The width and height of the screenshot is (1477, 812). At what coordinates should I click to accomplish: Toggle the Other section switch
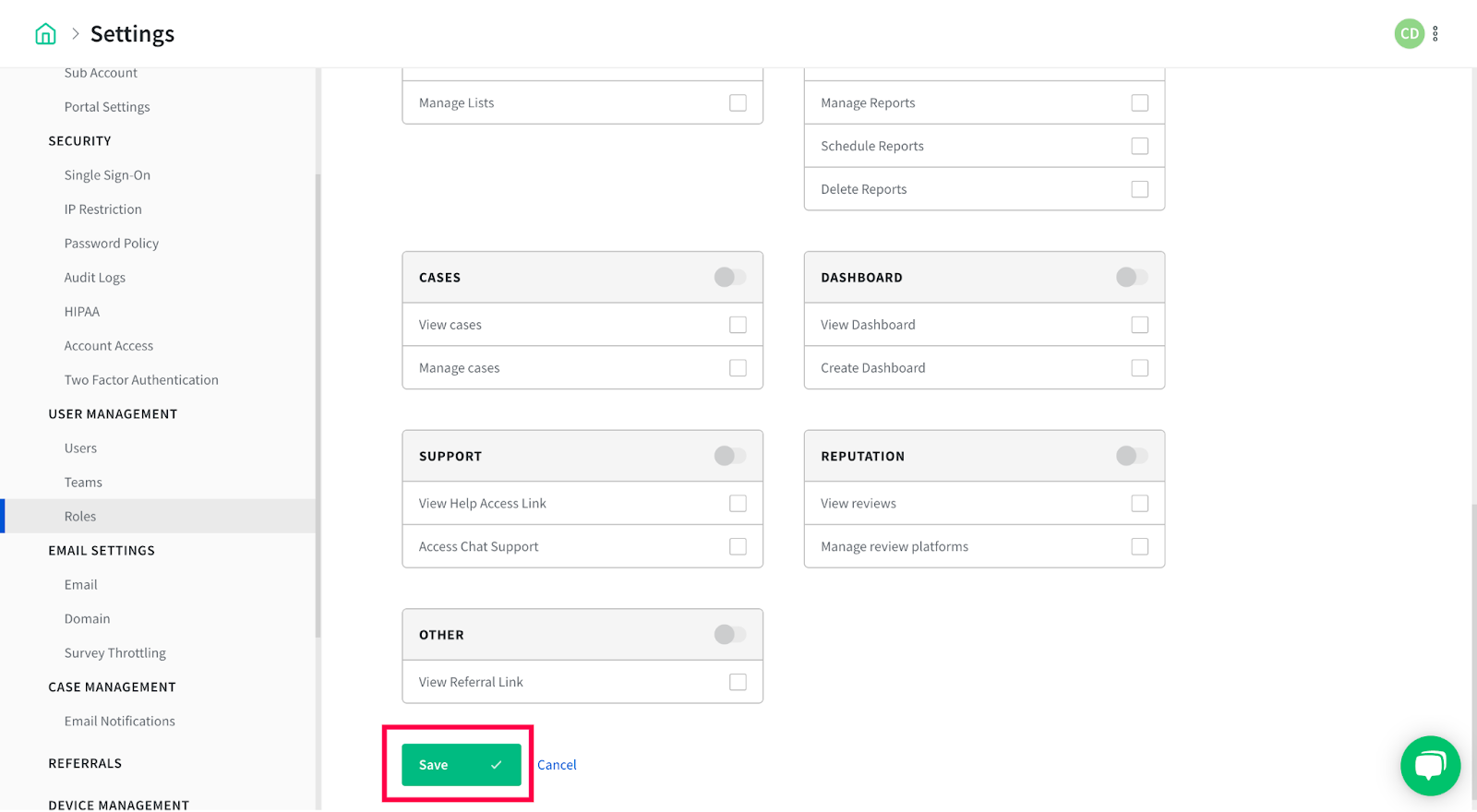pos(729,635)
